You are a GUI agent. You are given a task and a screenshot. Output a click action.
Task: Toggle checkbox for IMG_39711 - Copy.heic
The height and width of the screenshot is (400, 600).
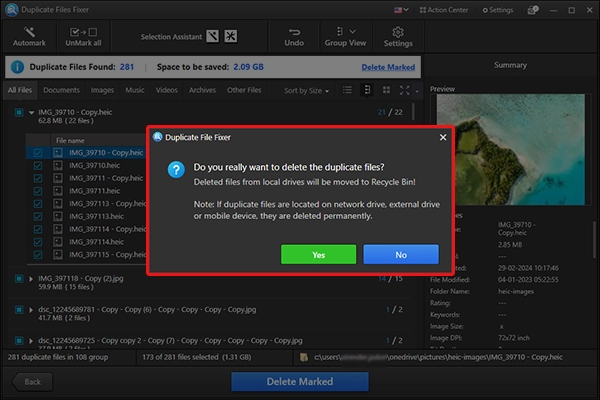(38, 178)
